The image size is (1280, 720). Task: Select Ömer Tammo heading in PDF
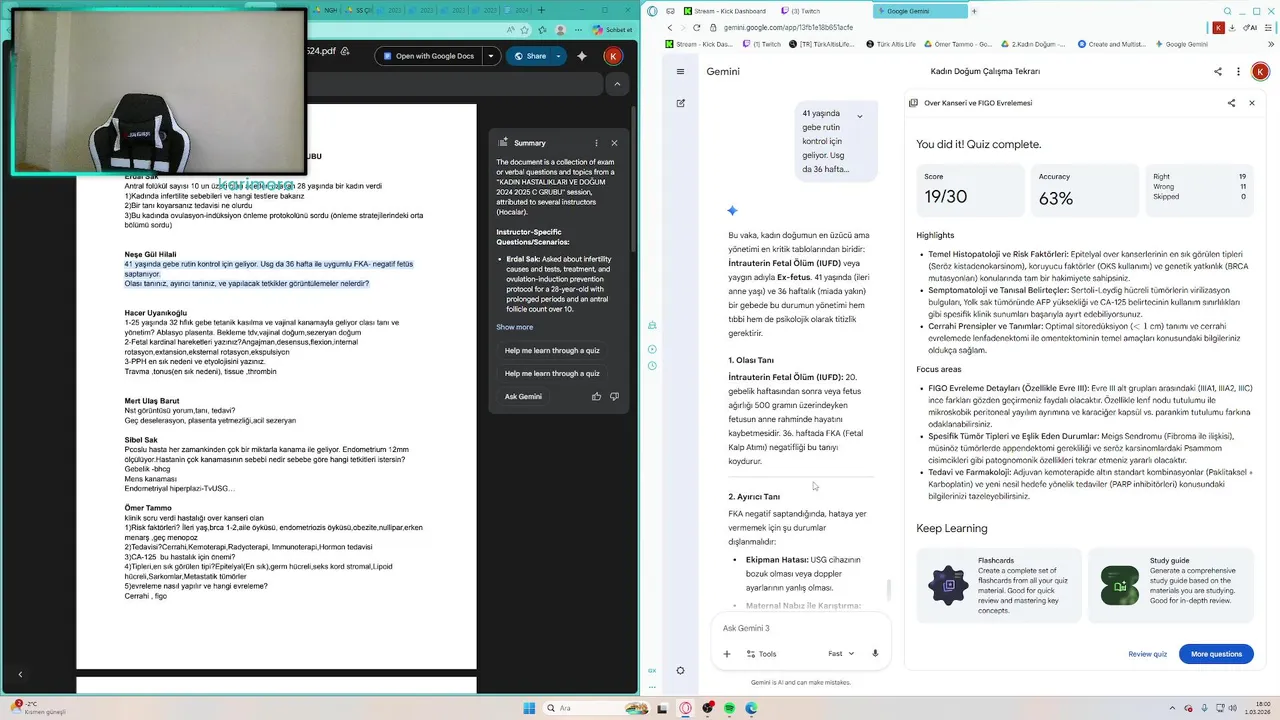click(x=148, y=508)
